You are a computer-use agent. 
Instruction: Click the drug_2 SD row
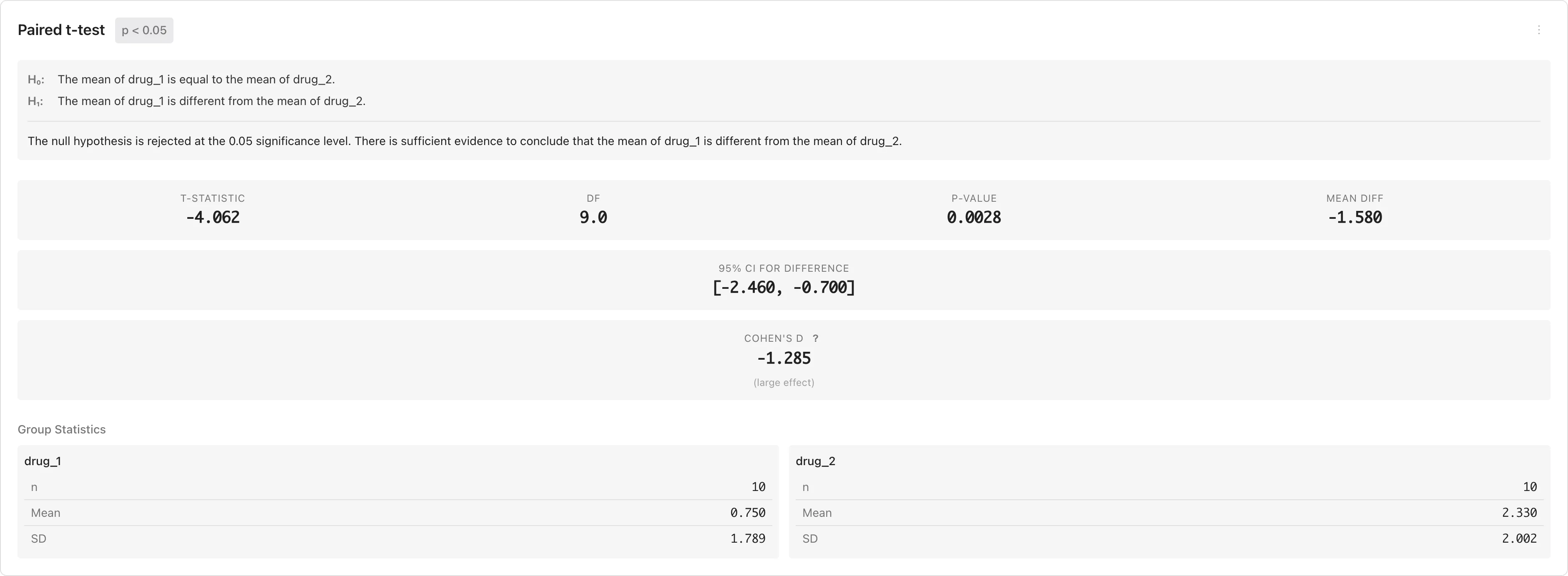point(1168,539)
